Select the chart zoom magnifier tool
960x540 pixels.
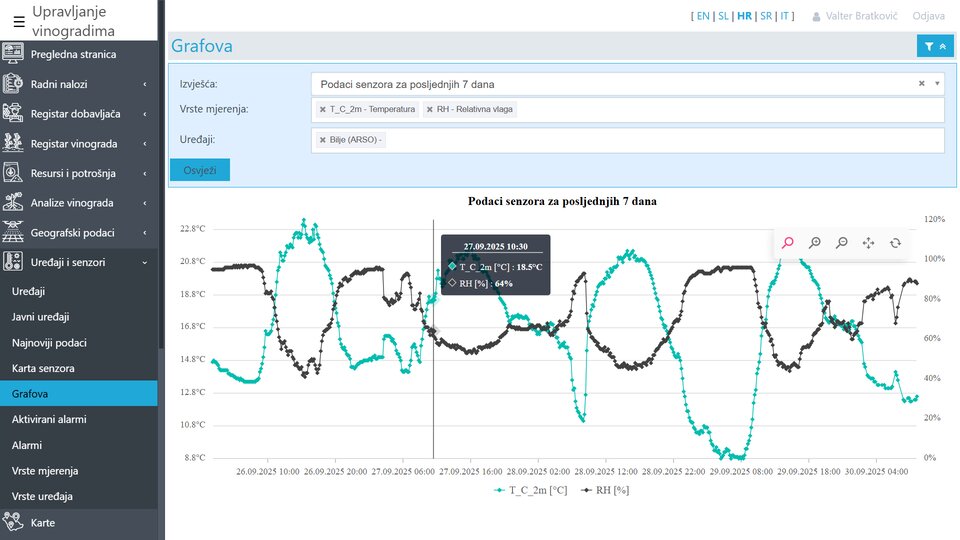click(x=788, y=243)
